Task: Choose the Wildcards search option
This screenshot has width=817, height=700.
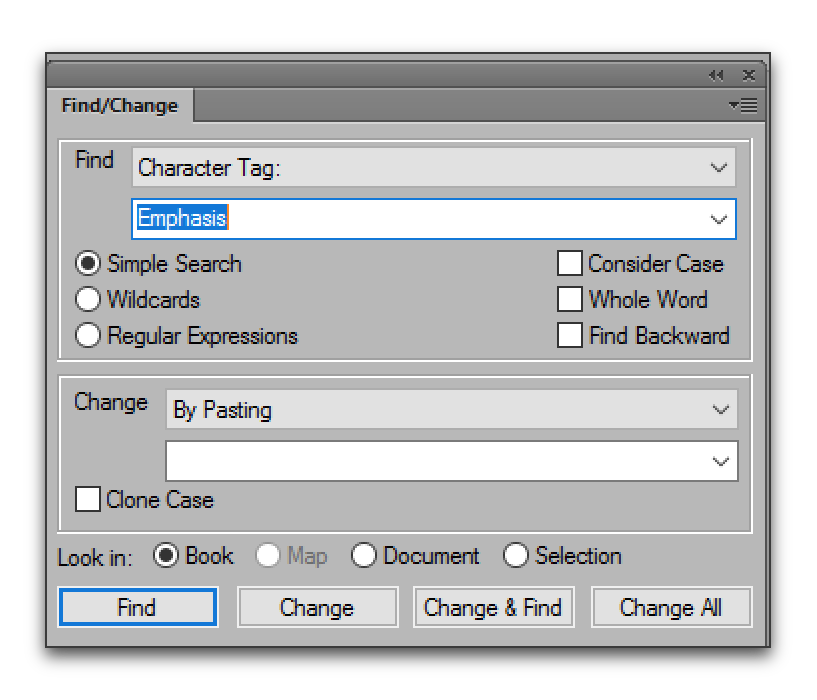Action: coord(89,300)
